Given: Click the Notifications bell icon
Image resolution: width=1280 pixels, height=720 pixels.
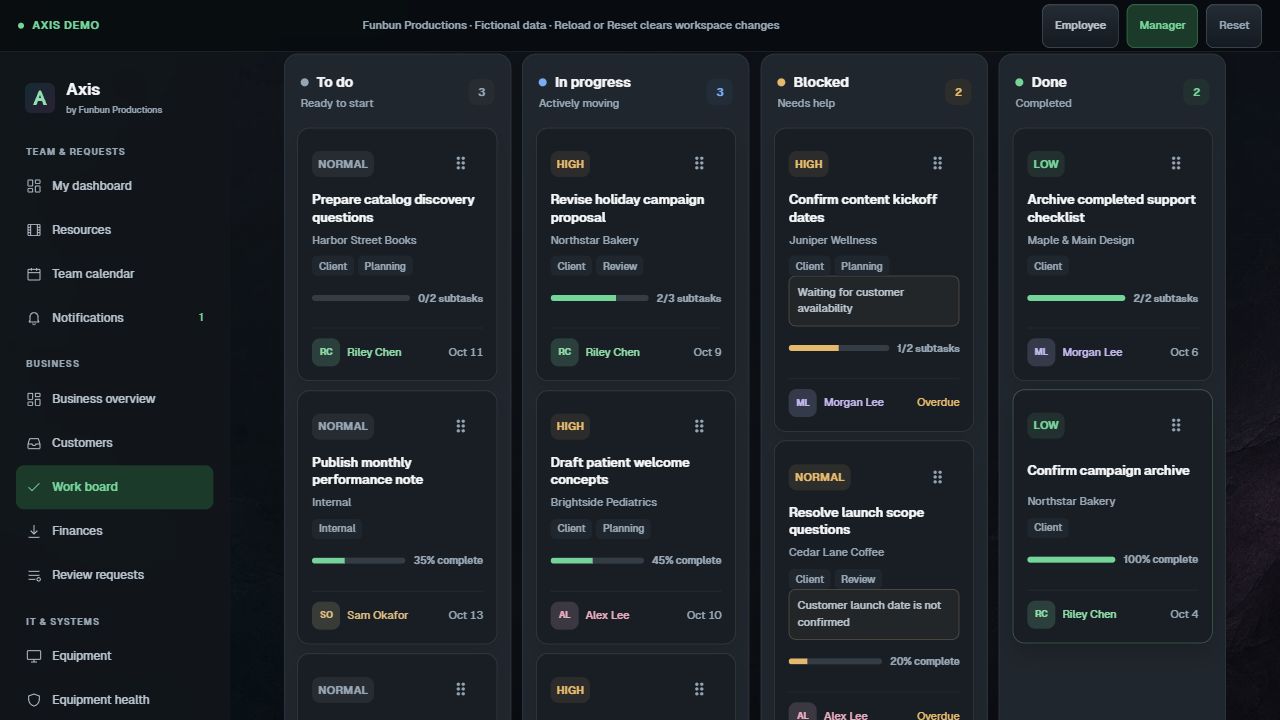Looking at the screenshot, I should [34, 318].
